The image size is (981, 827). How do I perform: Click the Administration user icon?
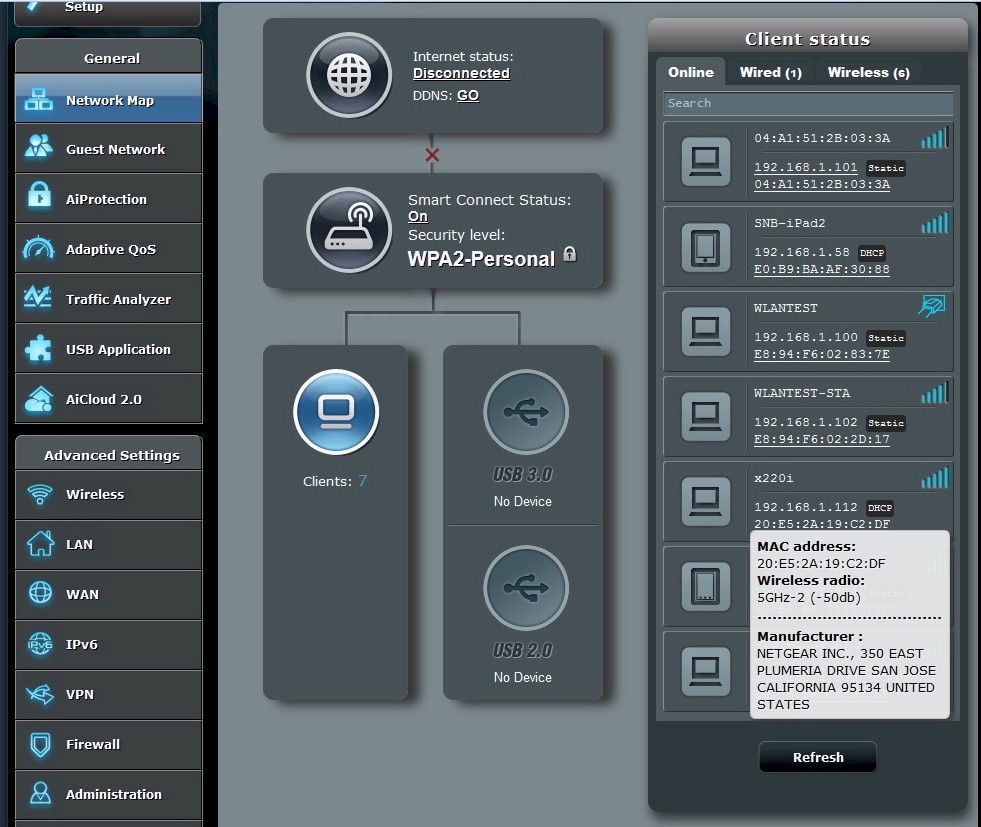tap(41, 793)
